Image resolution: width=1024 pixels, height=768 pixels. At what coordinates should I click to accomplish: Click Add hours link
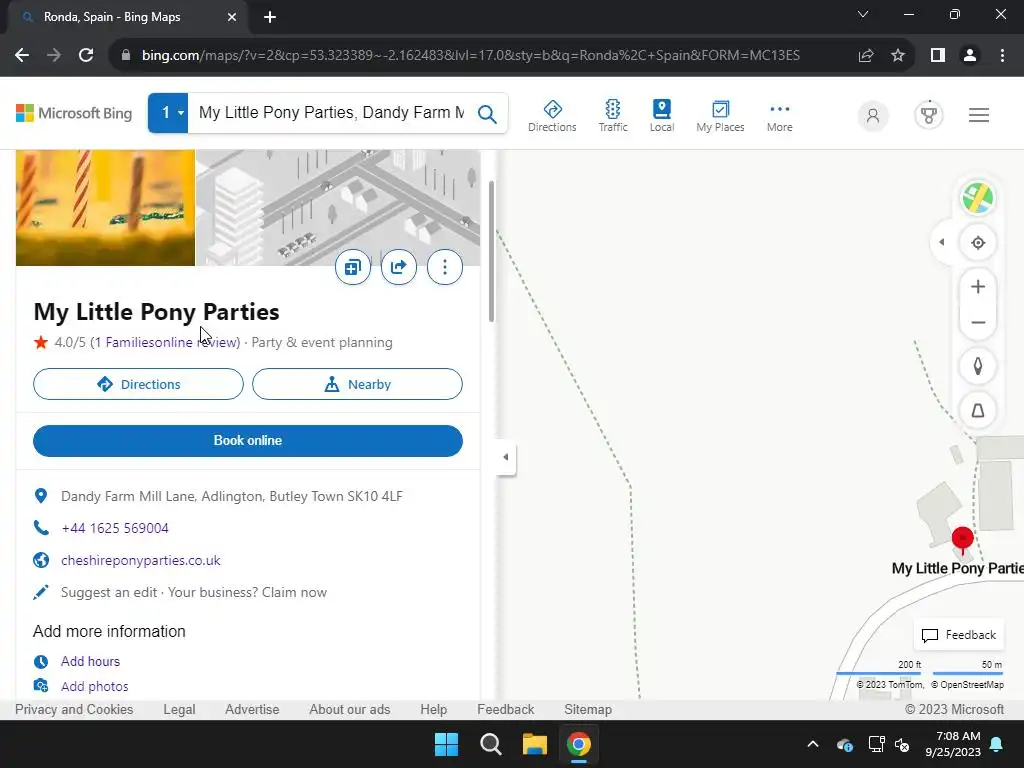[x=90, y=662]
